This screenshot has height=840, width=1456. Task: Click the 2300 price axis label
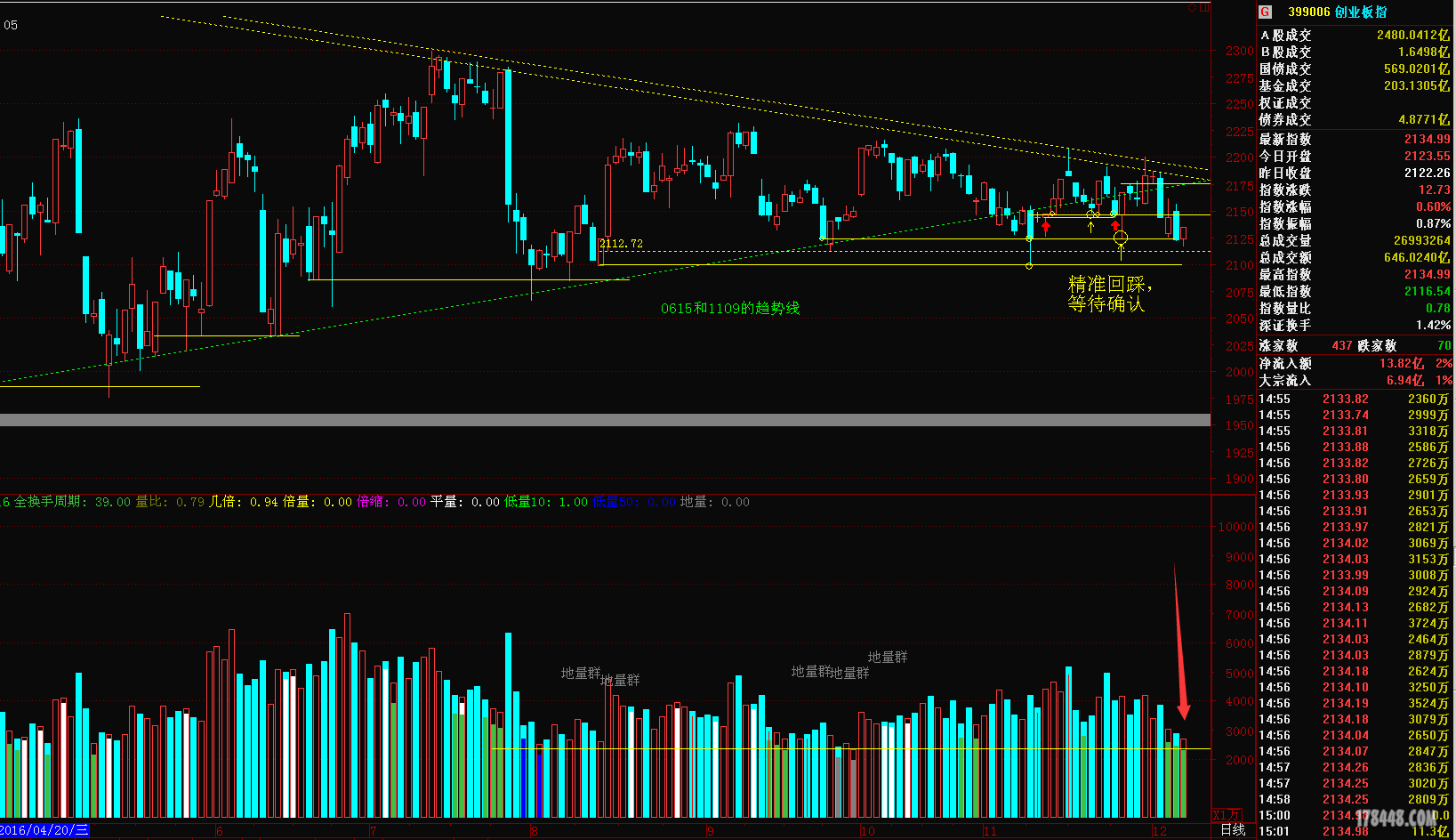coord(1240,51)
